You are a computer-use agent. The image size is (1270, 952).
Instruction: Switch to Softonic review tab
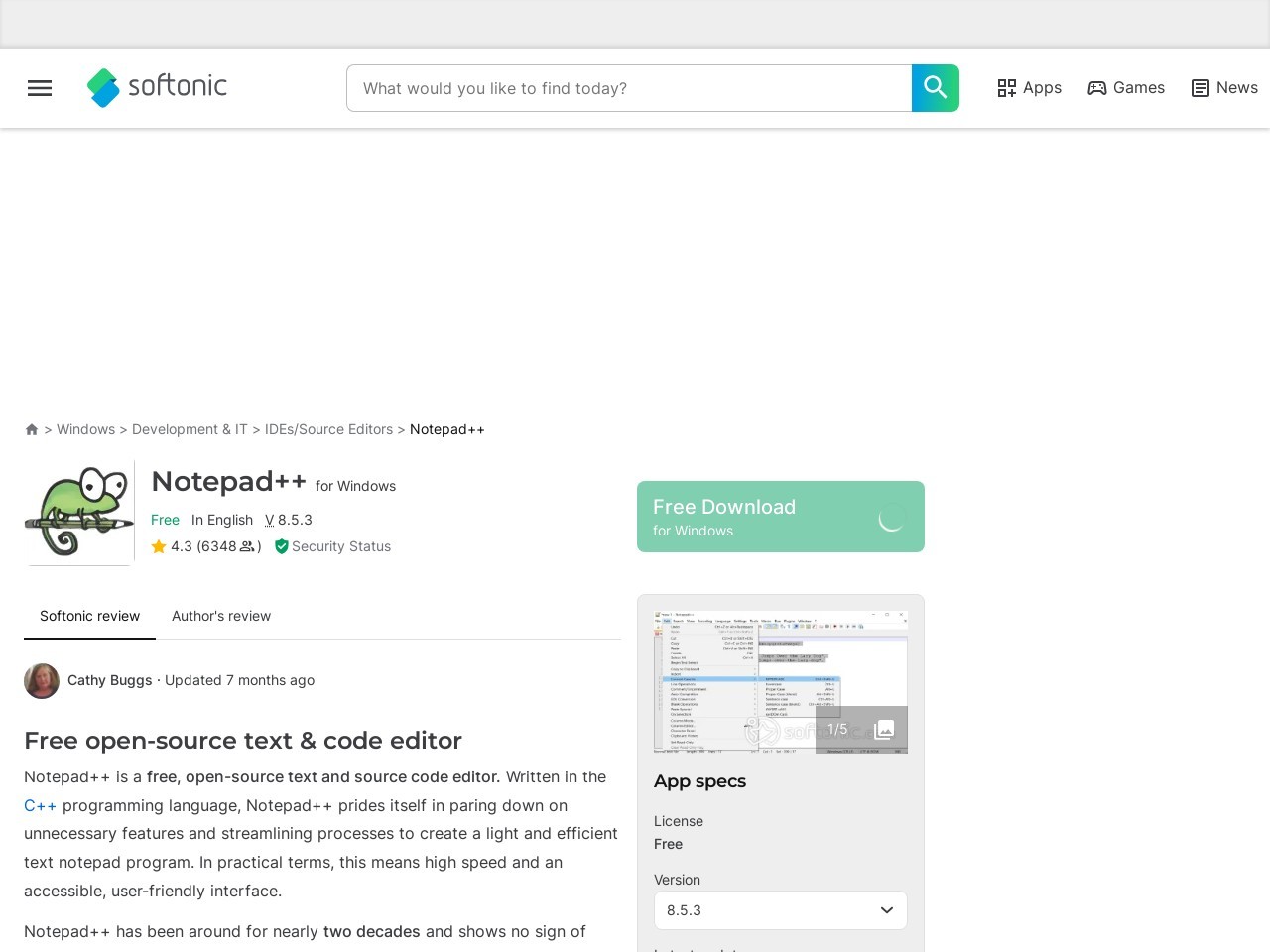click(89, 616)
